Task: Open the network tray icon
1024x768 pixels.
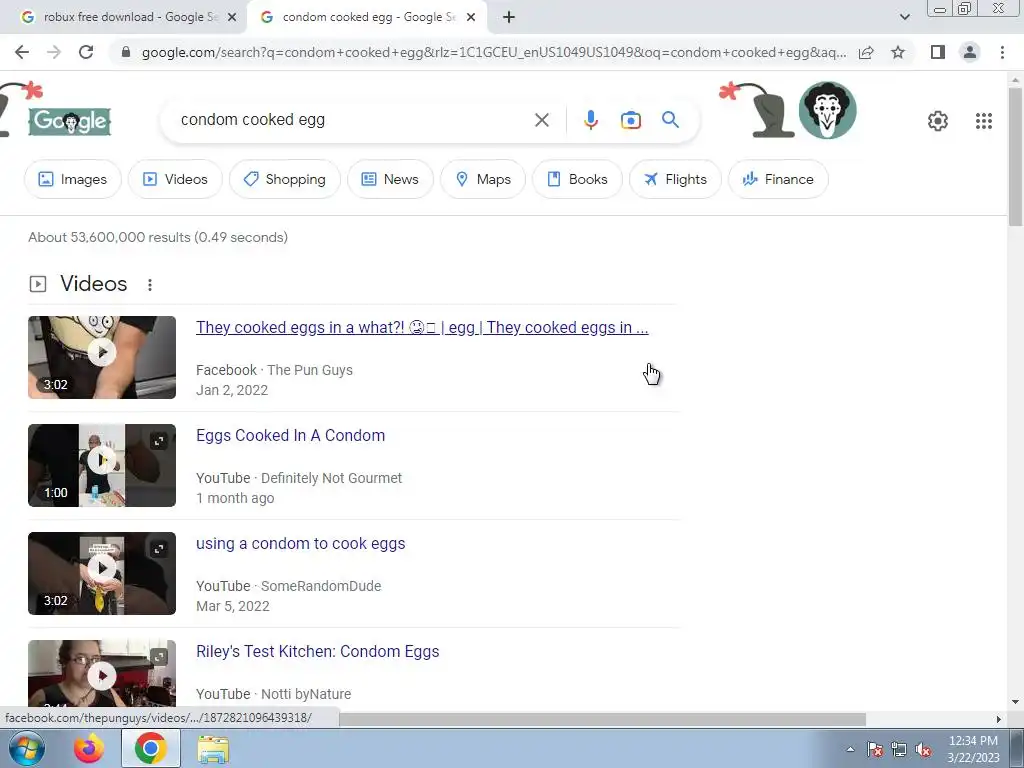Action: [x=899, y=749]
